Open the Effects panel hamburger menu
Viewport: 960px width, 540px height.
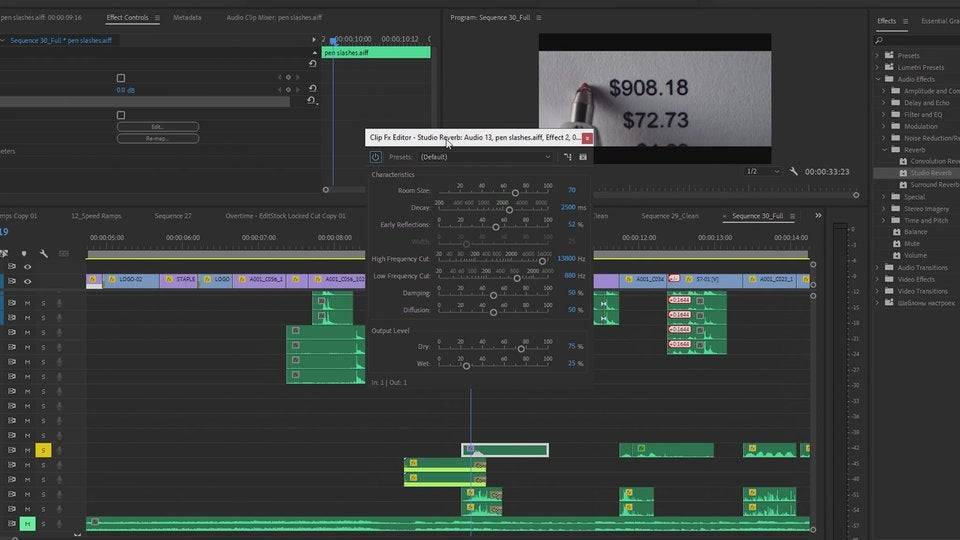pos(906,21)
